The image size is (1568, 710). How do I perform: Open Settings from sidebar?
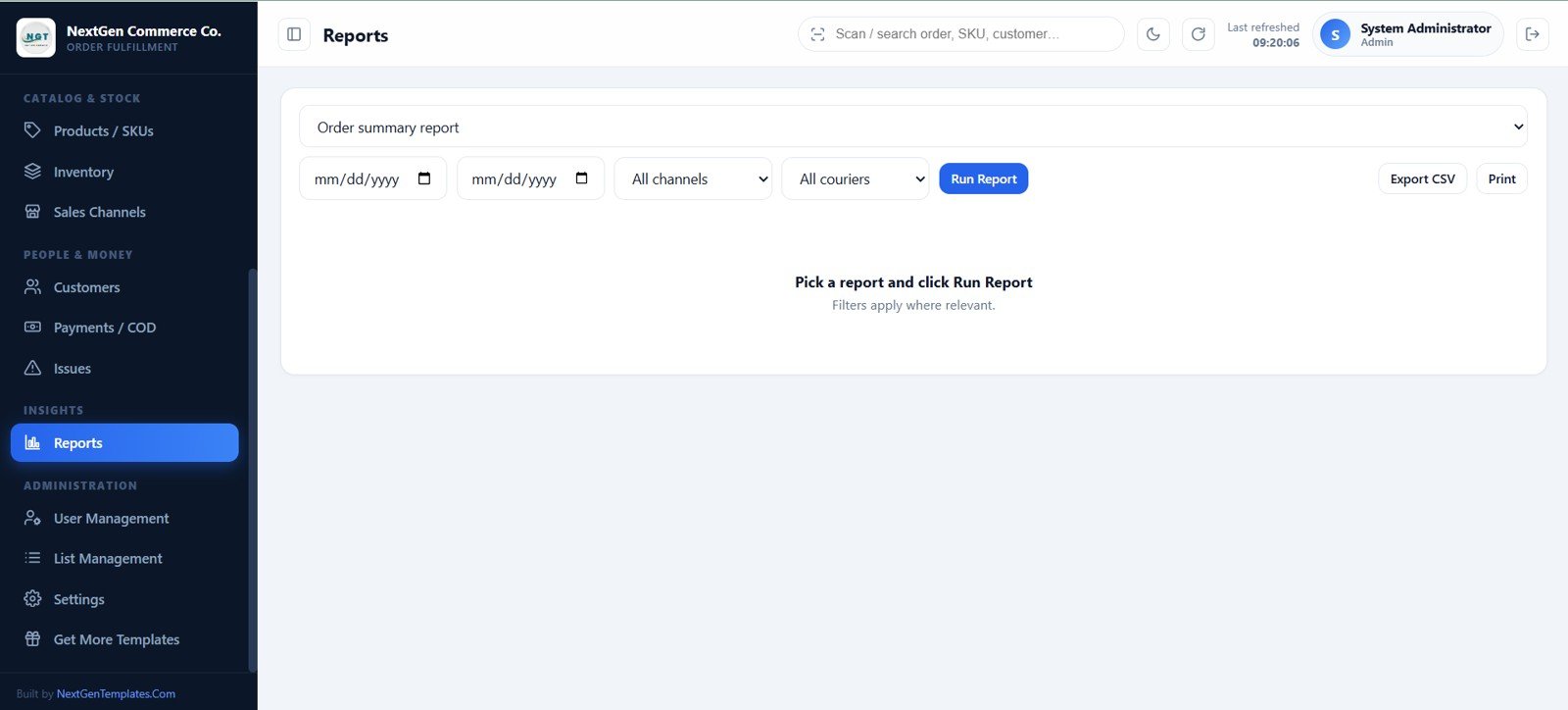[x=124, y=599]
